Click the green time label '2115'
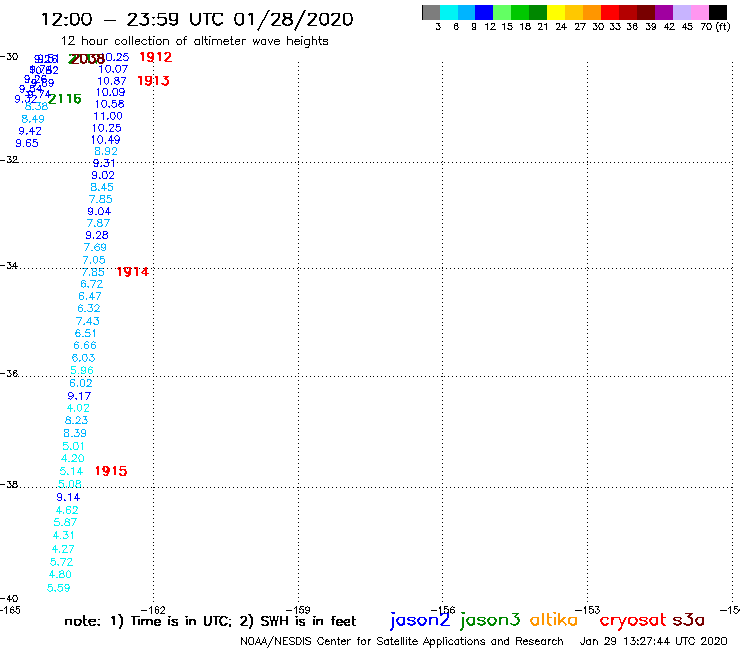The height and width of the screenshot is (650, 740). pyautogui.click(x=65, y=99)
